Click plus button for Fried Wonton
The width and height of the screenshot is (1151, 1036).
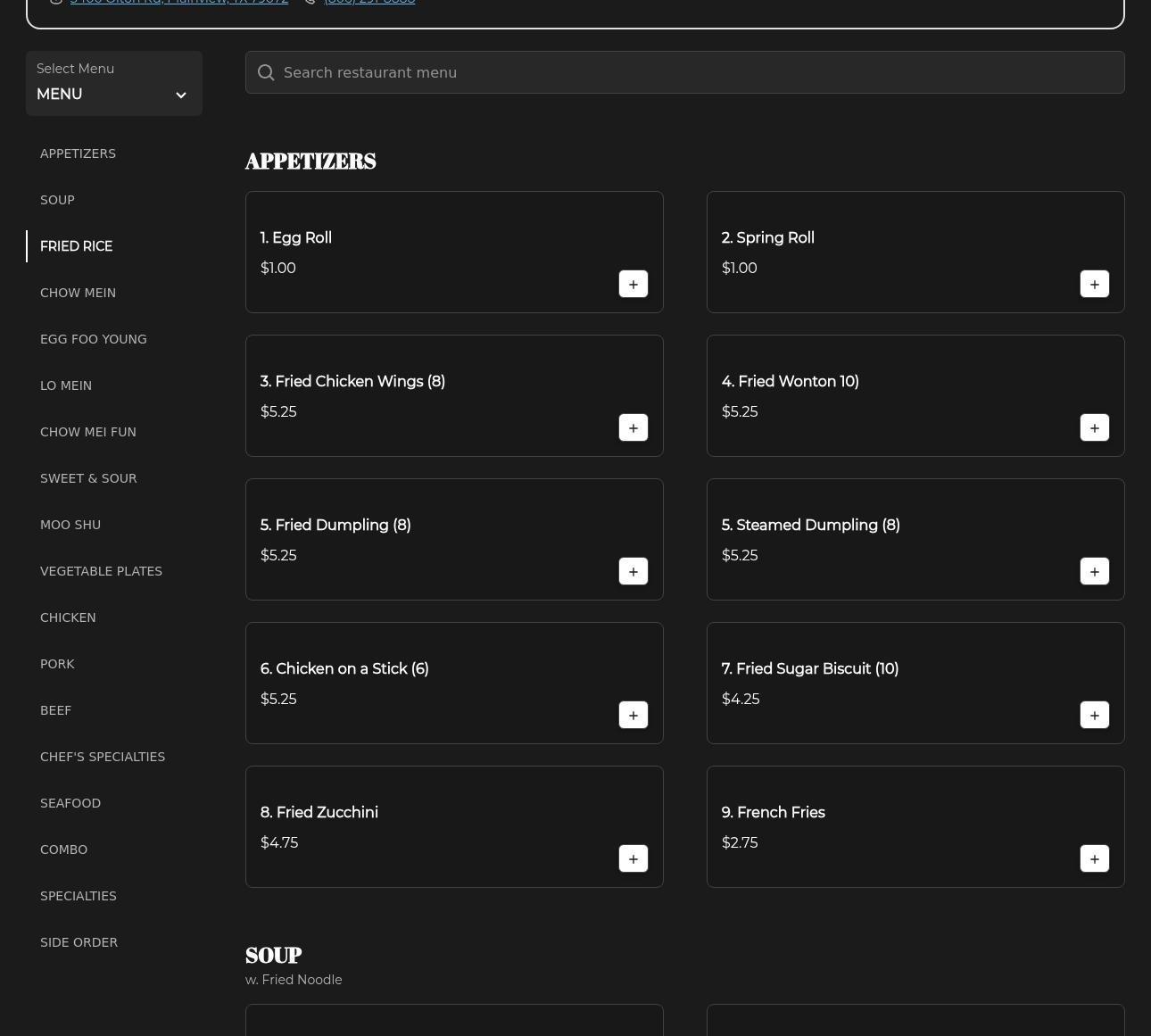click(1094, 427)
